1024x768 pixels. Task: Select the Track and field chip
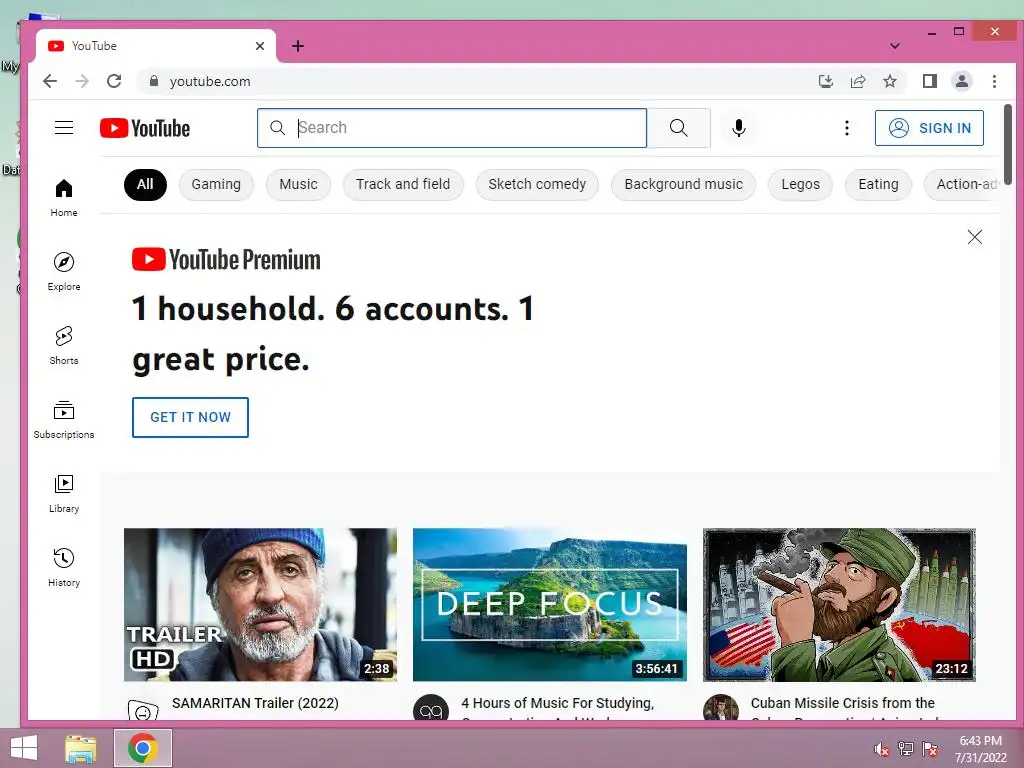pyautogui.click(x=403, y=184)
